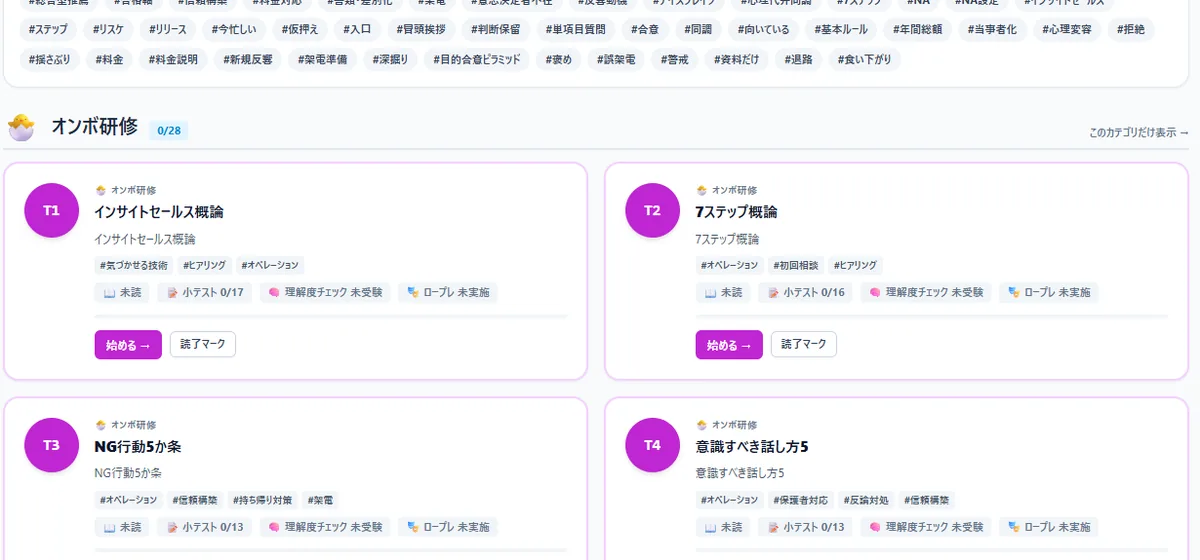Click the book icon in T4's 未読 chip
Image resolution: width=1200 pixels, height=560 pixels.
tap(710, 527)
